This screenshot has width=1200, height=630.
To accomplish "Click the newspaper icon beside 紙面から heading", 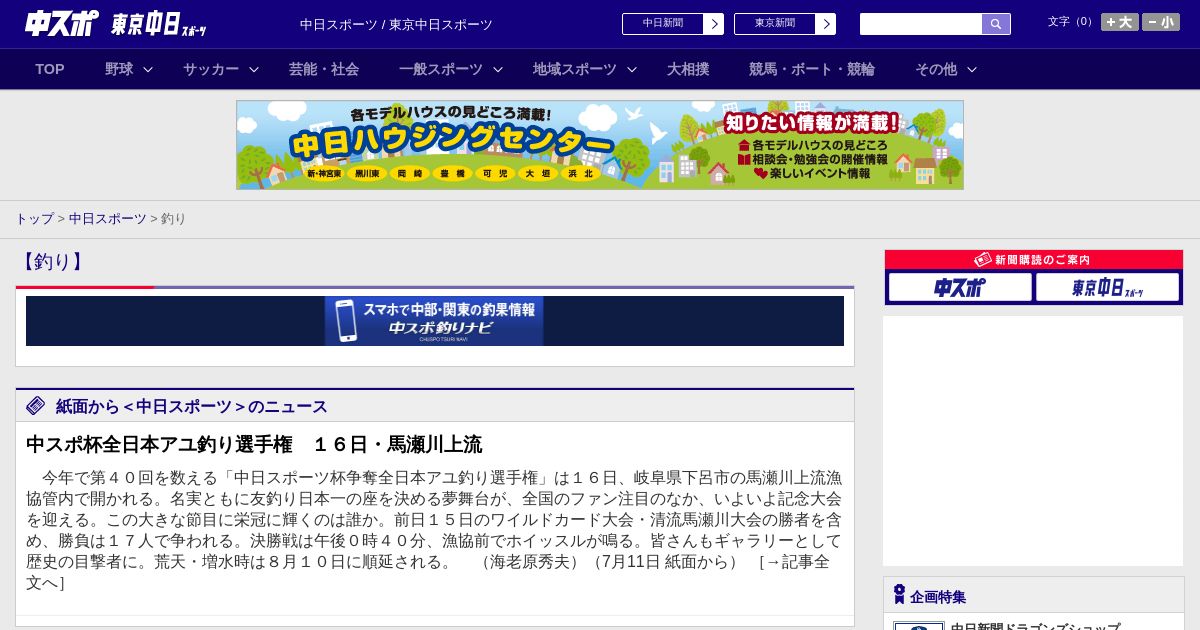I will [x=36, y=405].
